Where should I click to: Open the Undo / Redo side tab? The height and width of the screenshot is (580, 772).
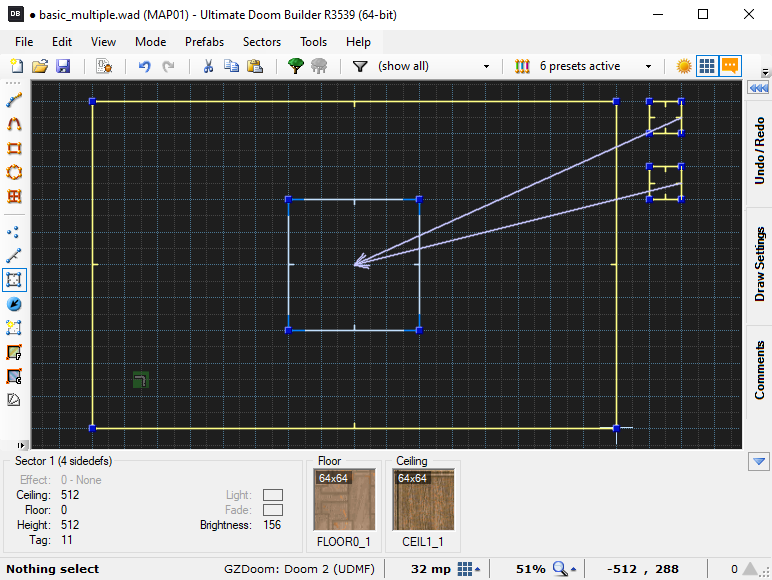click(760, 151)
